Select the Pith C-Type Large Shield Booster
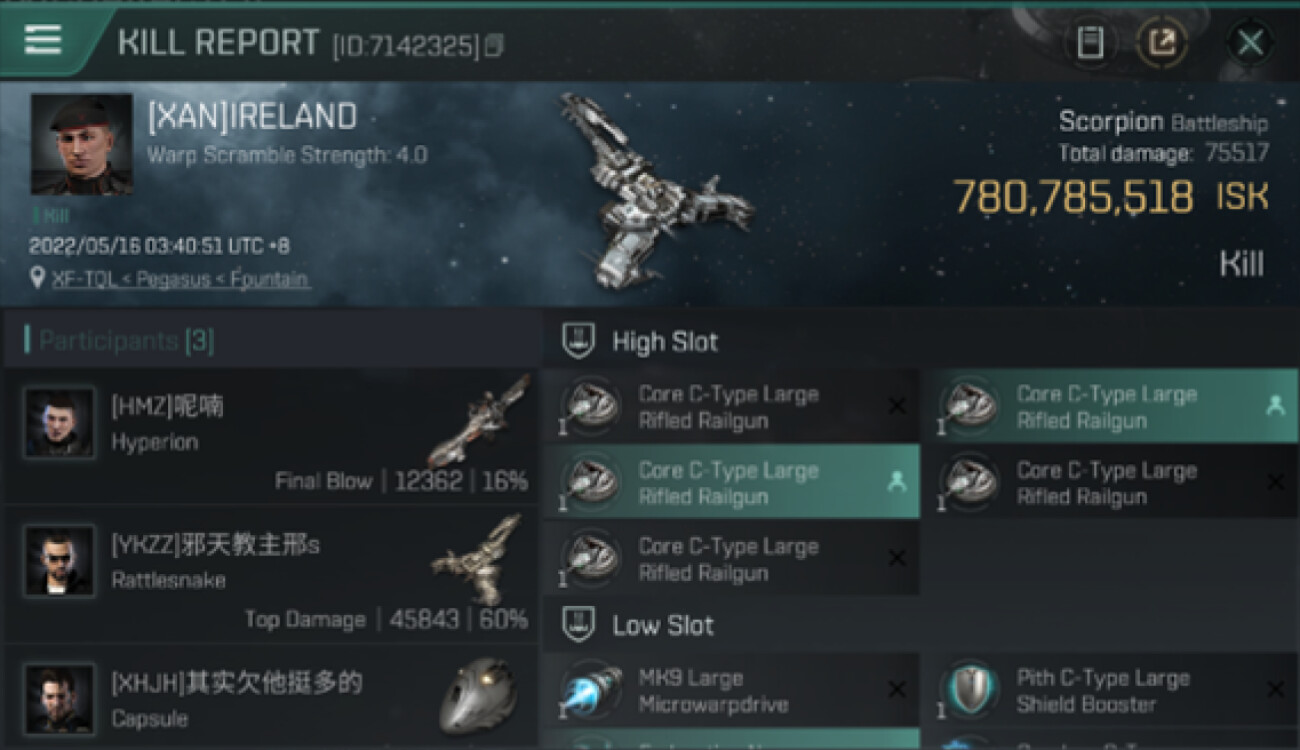Screen dimensions: 1300x750 1109,691
